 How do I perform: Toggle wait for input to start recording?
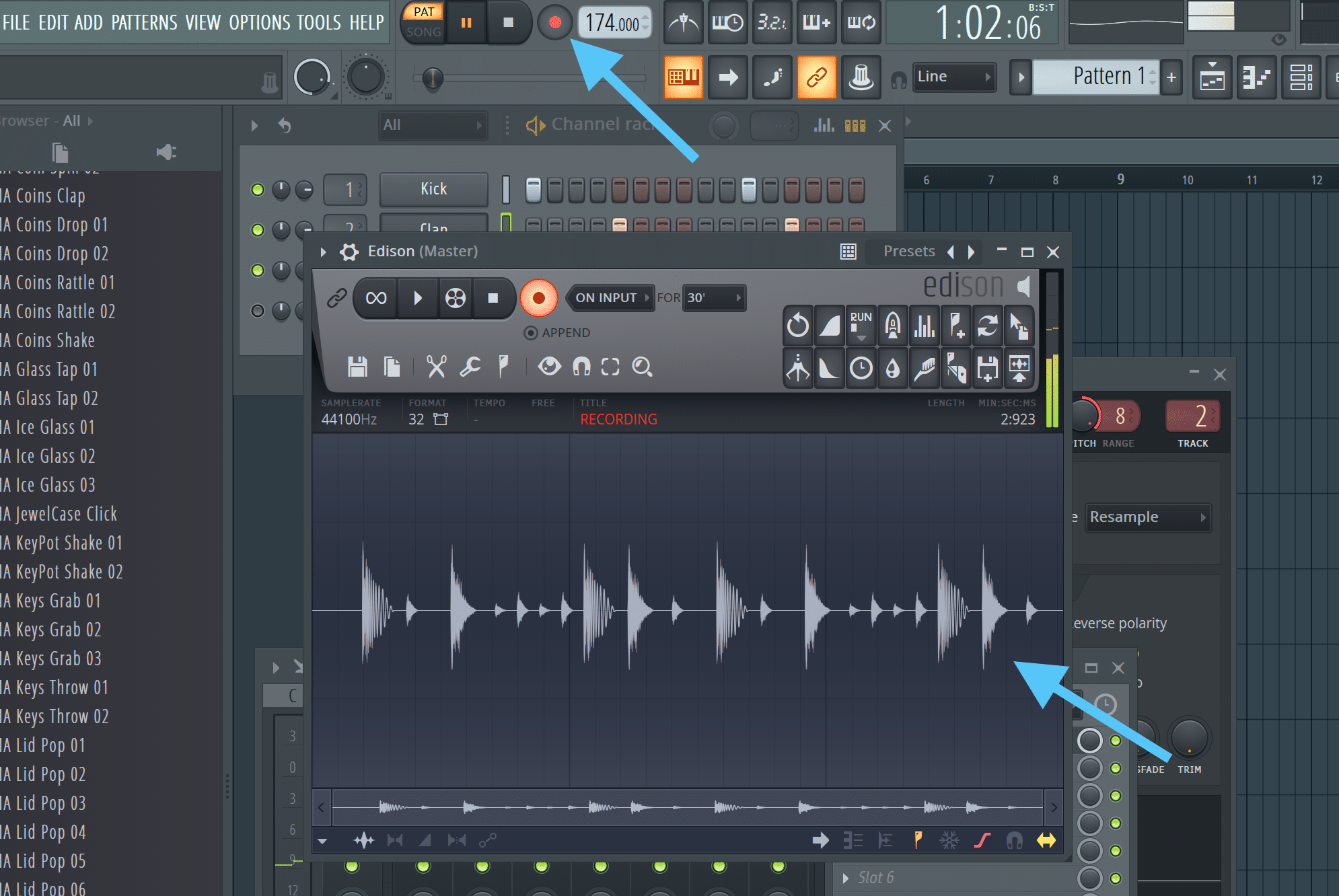pyautogui.click(x=727, y=22)
